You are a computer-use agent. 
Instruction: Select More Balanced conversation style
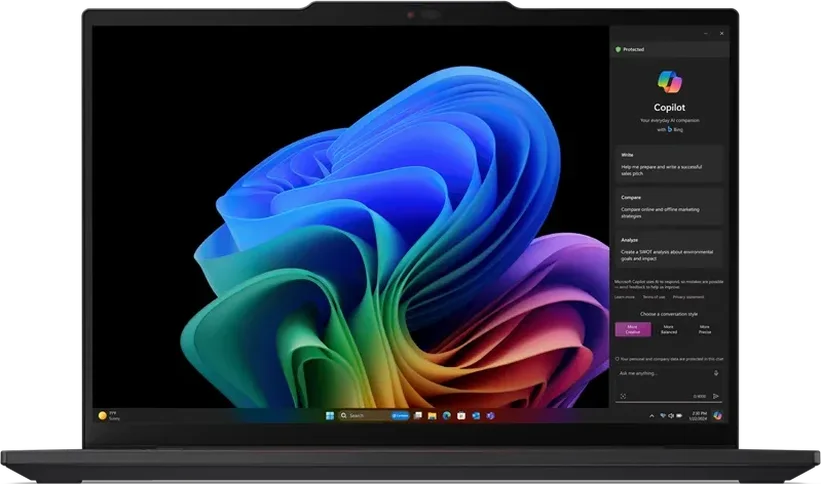668,329
